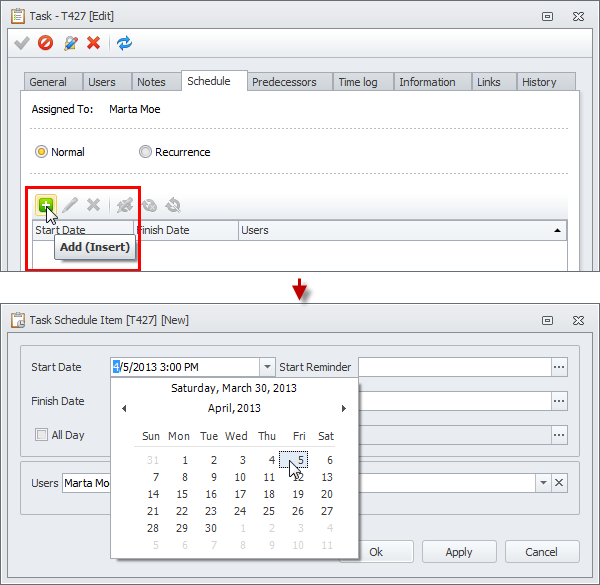
Task: Toggle the All Day checkbox
Action: coord(41,435)
